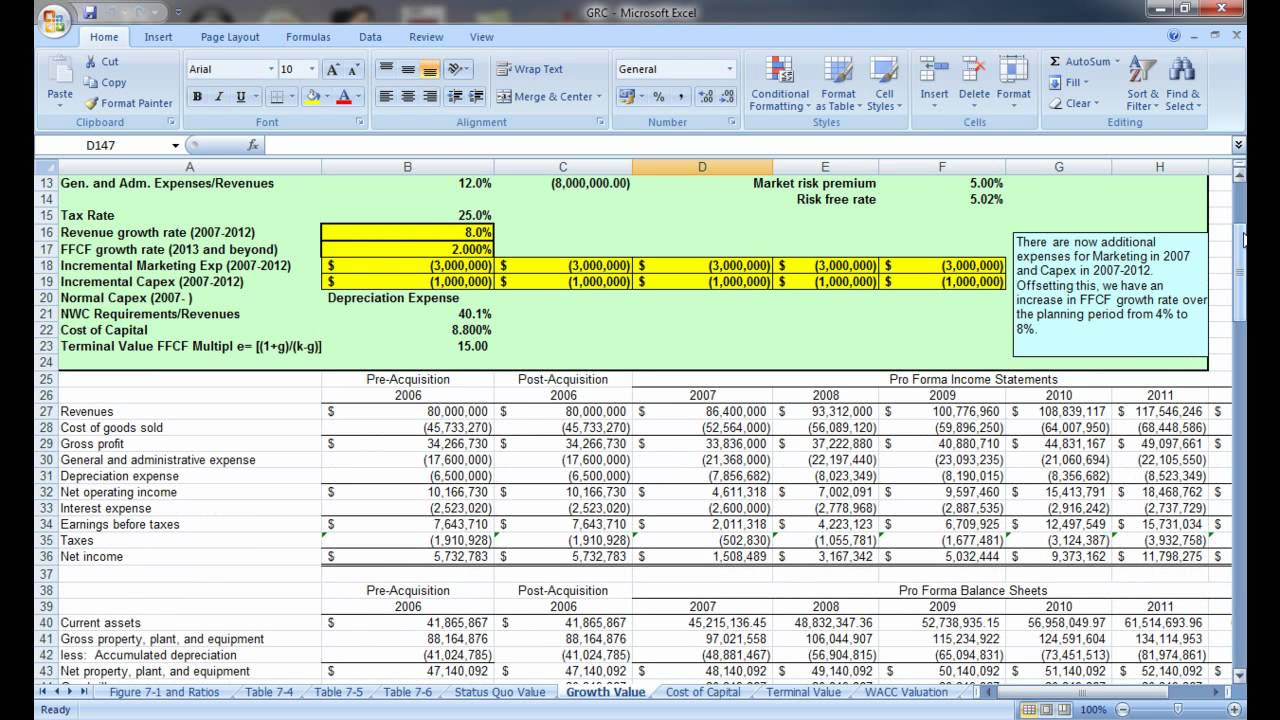
Task: Toggle italic formatting
Action: pos(220,97)
